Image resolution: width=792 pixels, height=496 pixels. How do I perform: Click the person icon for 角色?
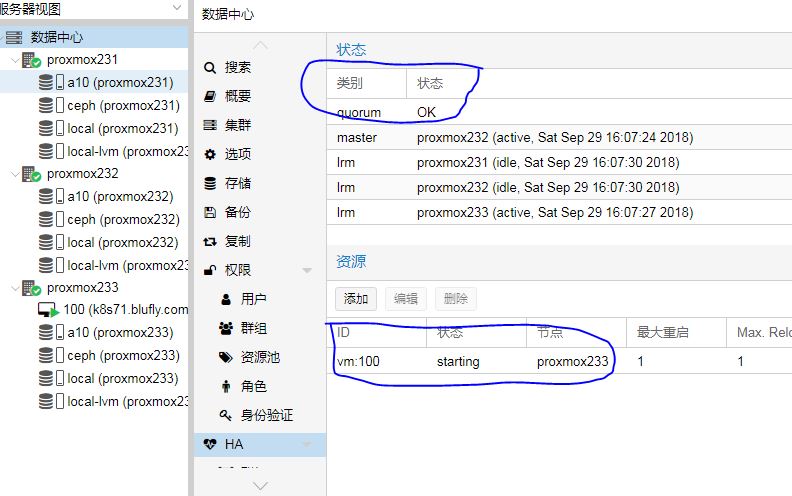(226, 386)
